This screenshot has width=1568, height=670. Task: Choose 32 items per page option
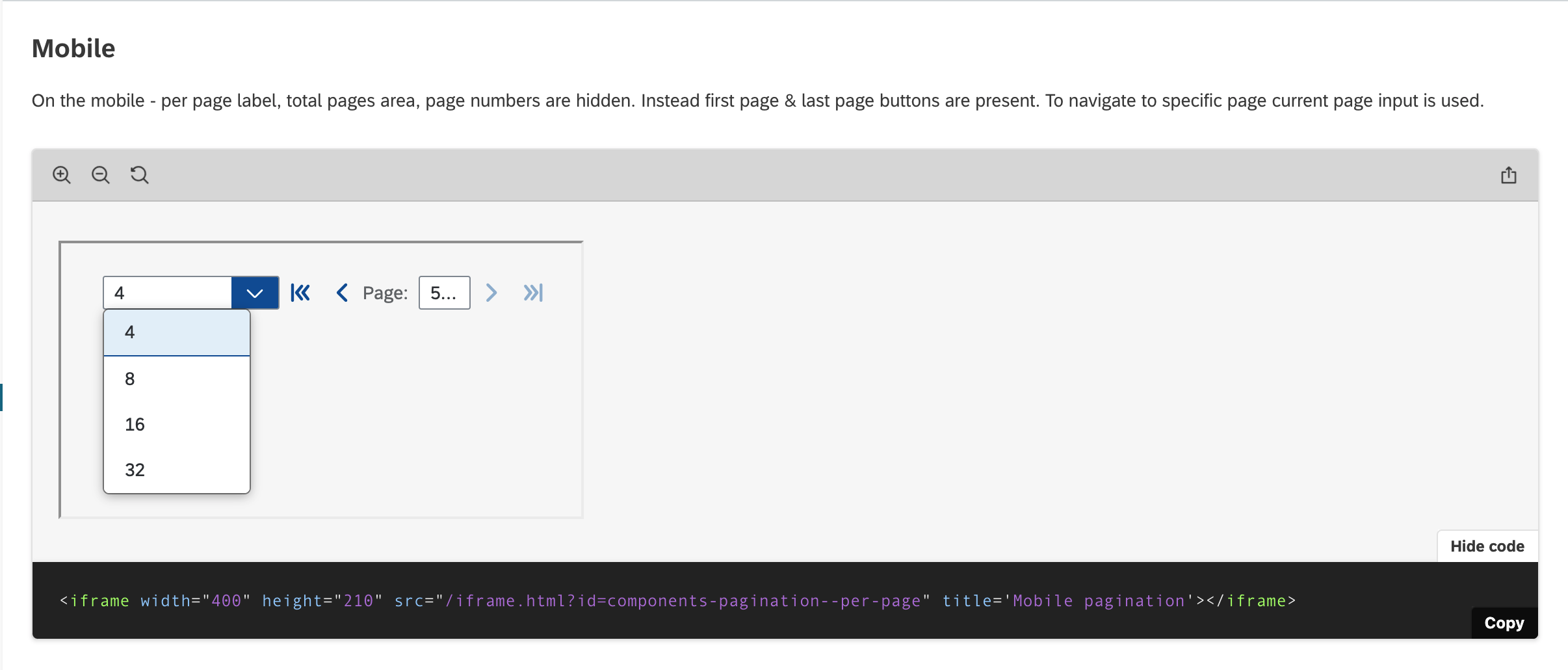tap(177, 470)
